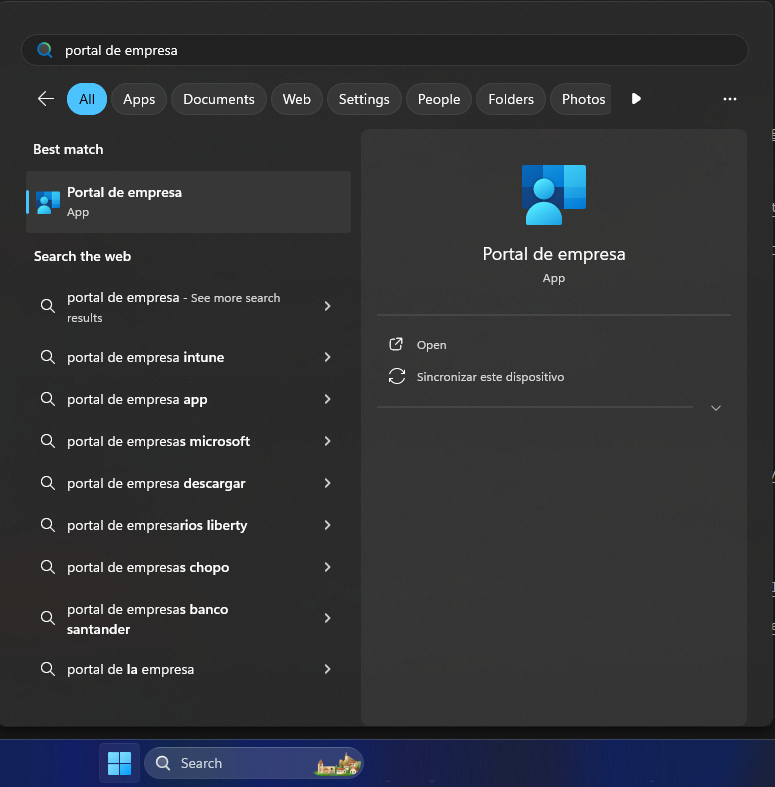This screenshot has height=787, width=775.
Task: Search web for portal de empresas banco santander
Action: 147,619
